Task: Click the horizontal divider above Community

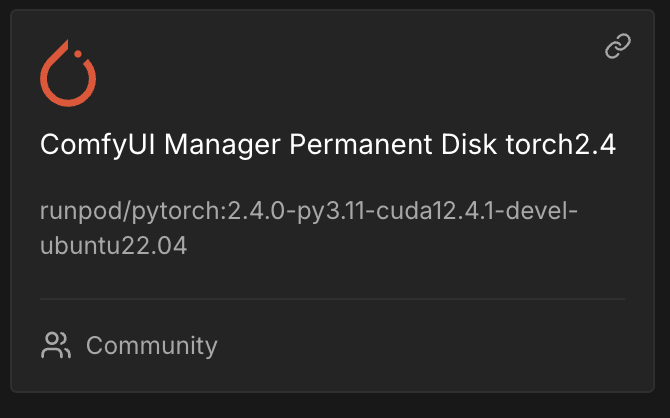Action: click(332, 298)
